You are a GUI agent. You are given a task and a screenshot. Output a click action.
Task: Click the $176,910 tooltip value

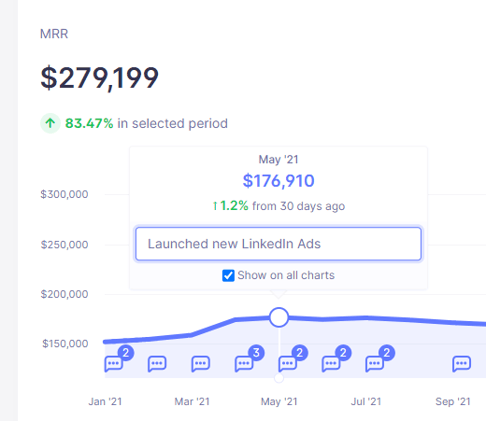point(278,181)
